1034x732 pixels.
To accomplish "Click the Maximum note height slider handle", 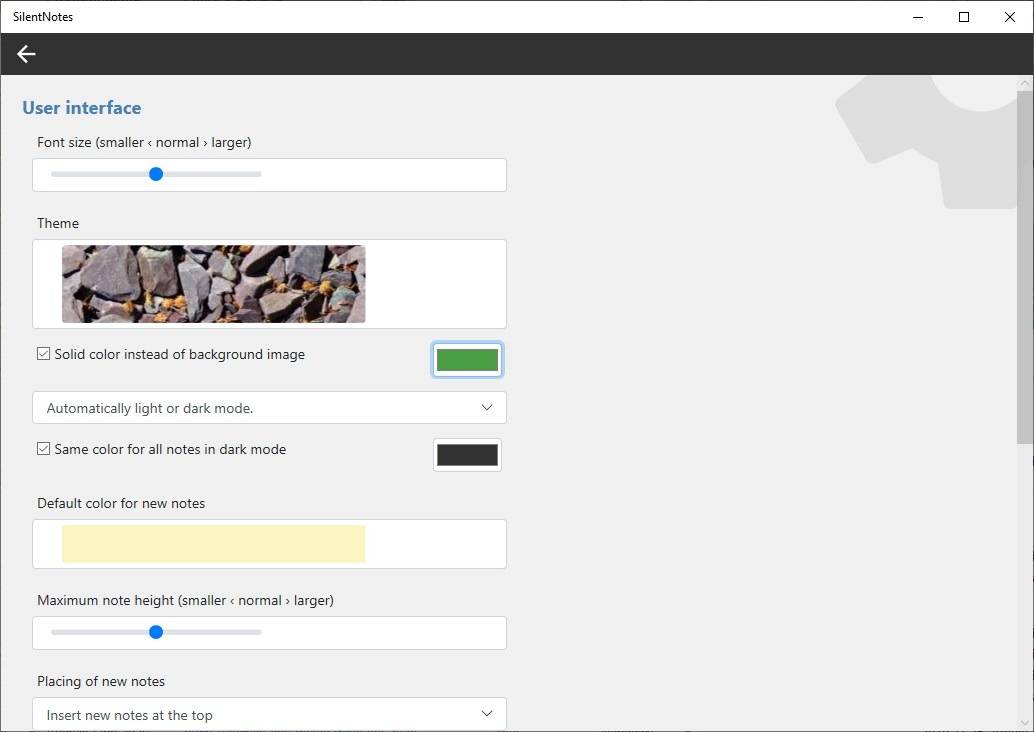I will [156, 632].
